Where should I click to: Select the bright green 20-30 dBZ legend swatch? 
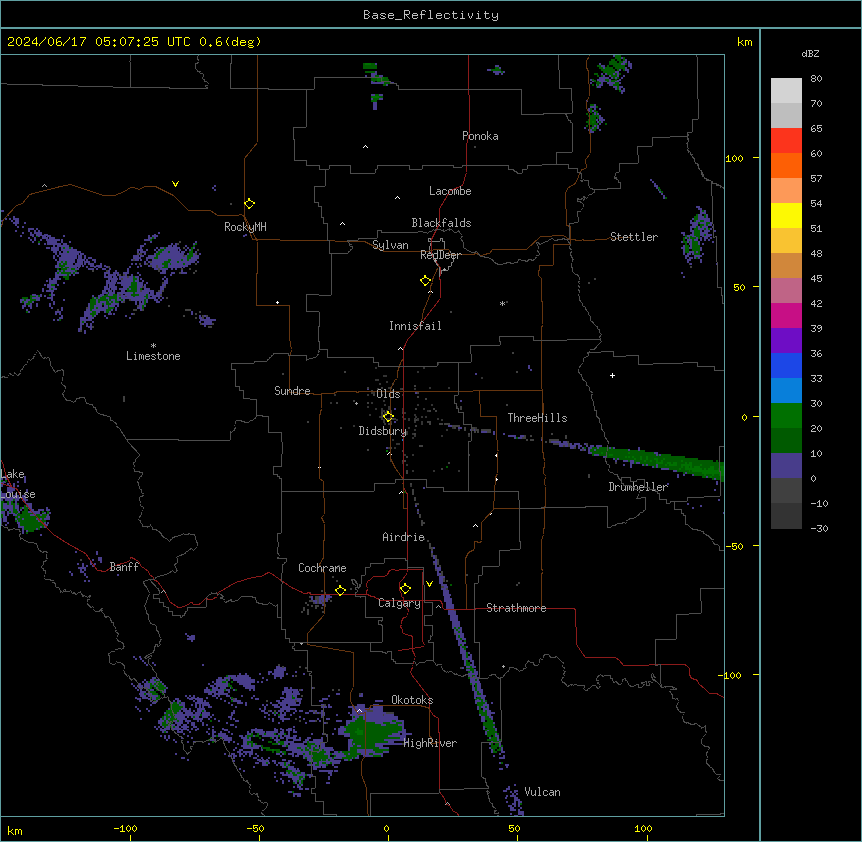[786, 416]
